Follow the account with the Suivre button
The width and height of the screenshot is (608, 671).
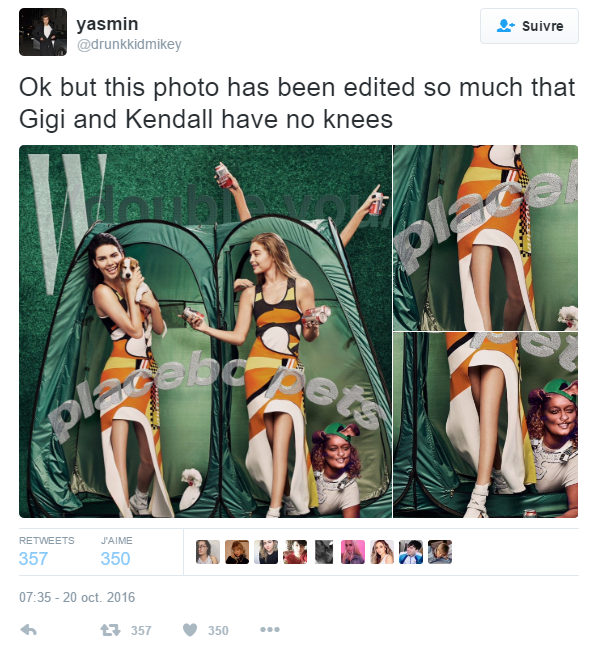(529, 26)
